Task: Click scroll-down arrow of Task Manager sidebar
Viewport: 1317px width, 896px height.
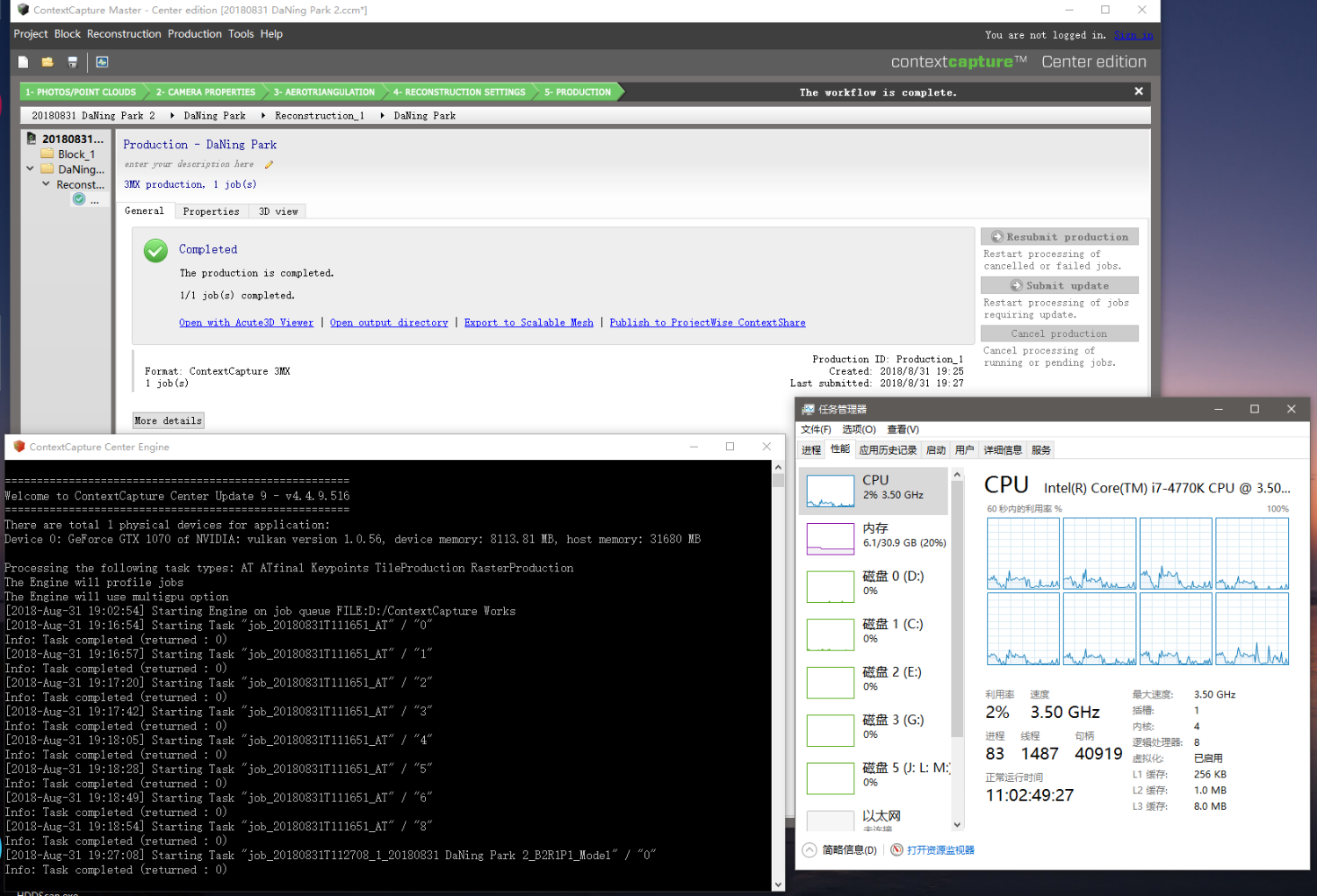Action: pos(958,825)
